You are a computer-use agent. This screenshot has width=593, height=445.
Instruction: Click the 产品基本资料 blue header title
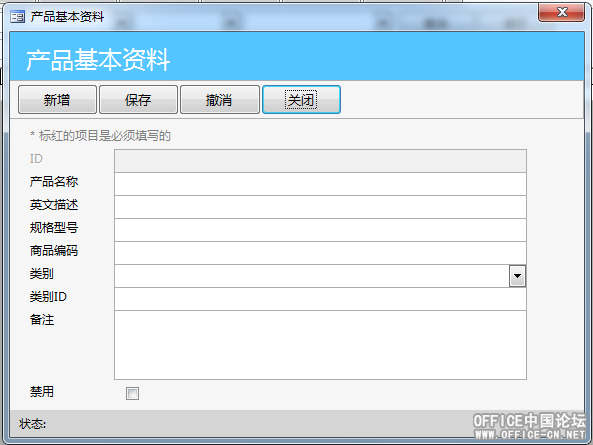(x=98, y=60)
